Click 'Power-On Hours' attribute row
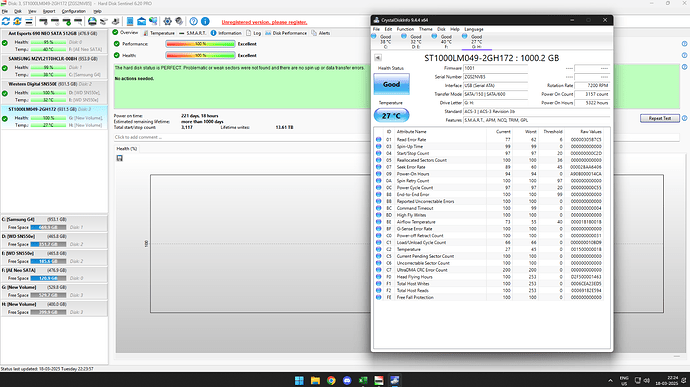This screenshot has height=387, width=690. point(488,174)
